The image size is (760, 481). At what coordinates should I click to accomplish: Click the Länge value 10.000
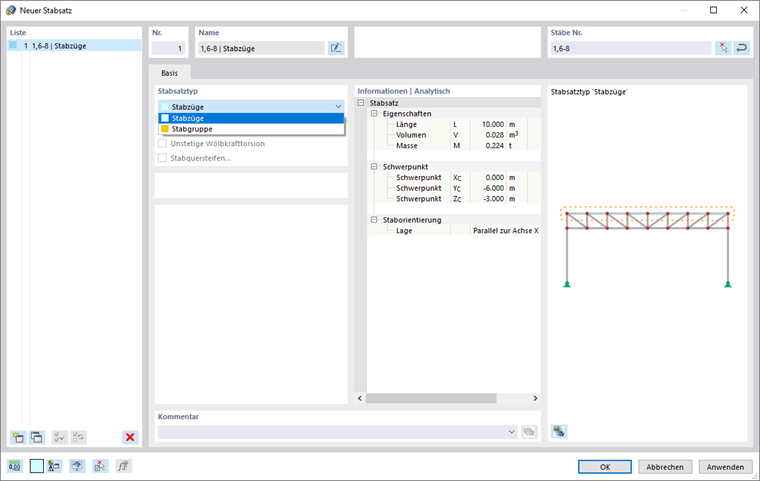pos(492,124)
